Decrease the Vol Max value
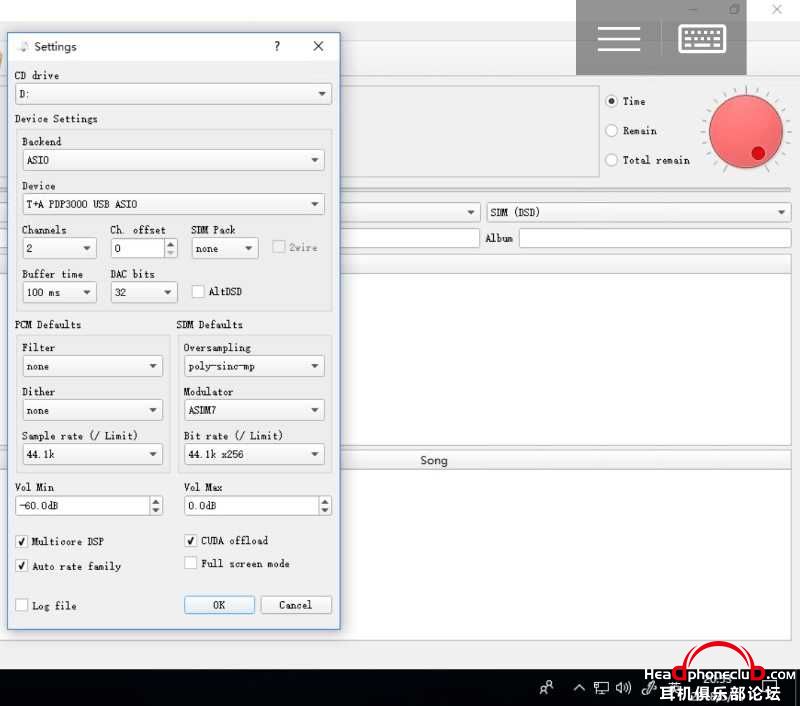The width and height of the screenshot is (800, 706). 325,510
